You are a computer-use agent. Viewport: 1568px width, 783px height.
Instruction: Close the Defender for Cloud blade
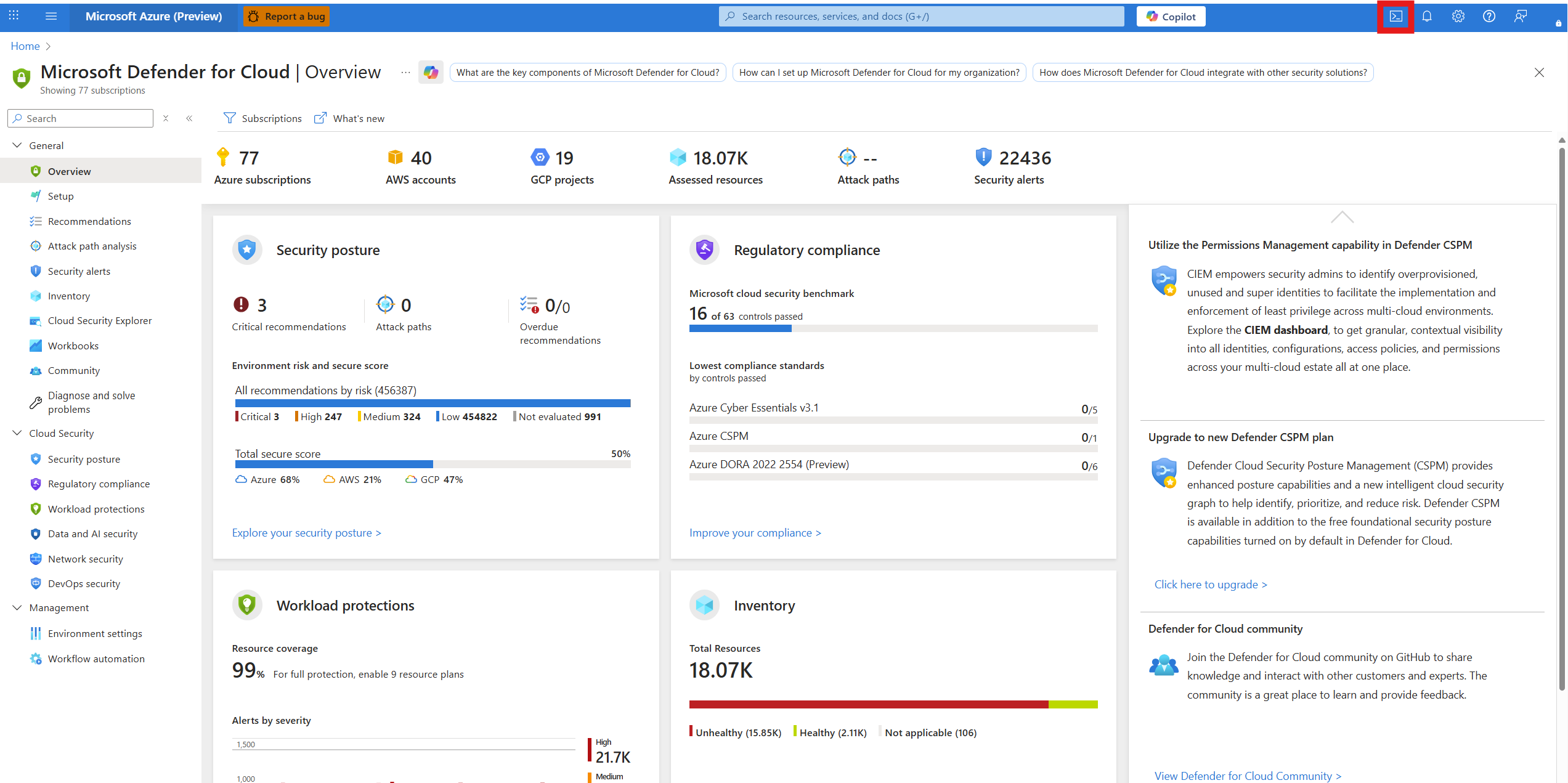point(1539,73)
